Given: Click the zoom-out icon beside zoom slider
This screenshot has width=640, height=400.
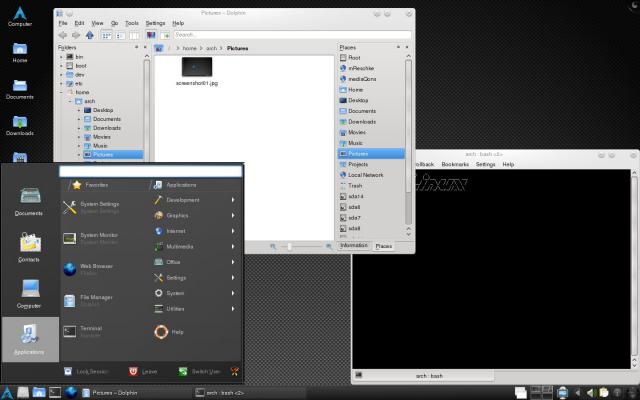Looking at the screenshot, I should tap(273, 247).
